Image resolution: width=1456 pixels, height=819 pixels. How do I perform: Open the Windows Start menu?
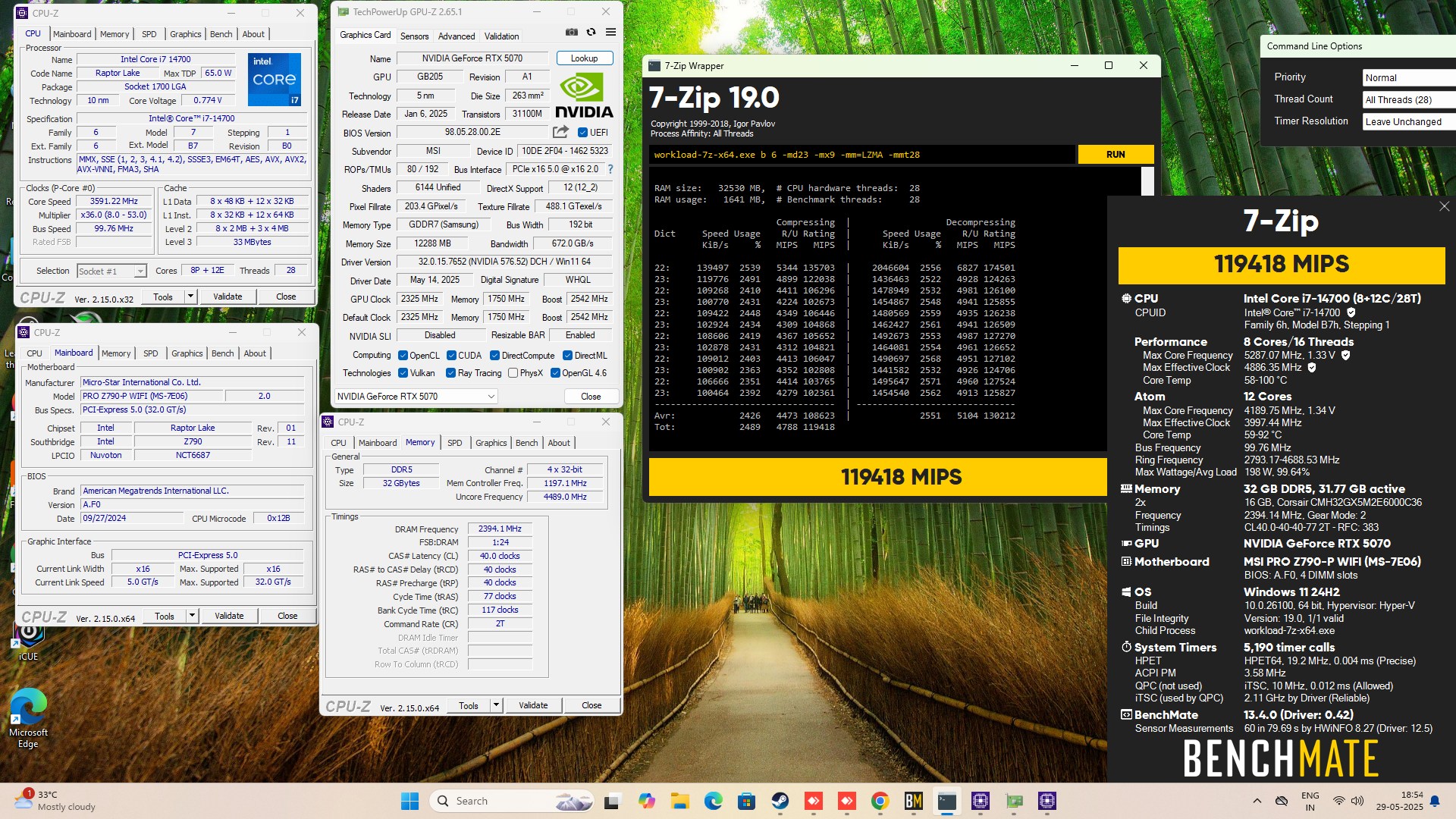409,801
